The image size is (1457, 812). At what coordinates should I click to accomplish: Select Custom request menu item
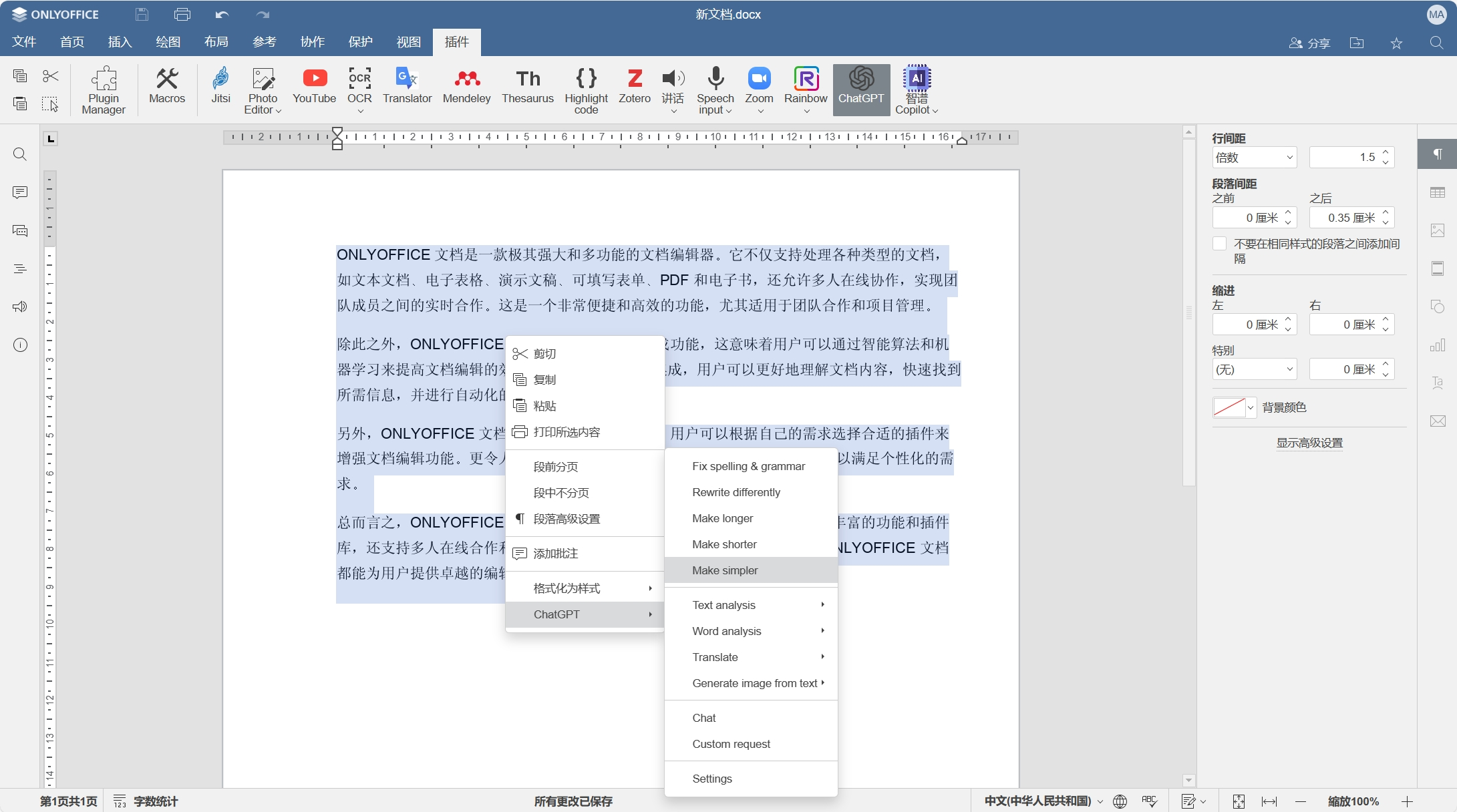[x=751, y=744]
